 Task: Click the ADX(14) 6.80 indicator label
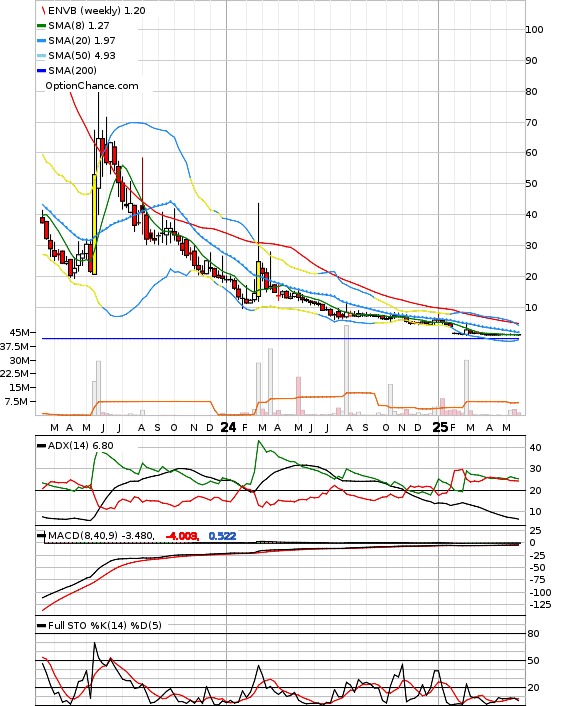pos(81,445)
